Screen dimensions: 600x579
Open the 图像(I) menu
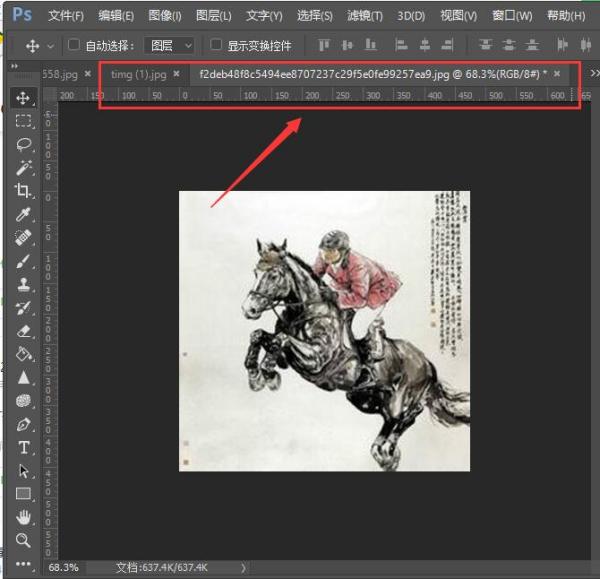point(165,16)
